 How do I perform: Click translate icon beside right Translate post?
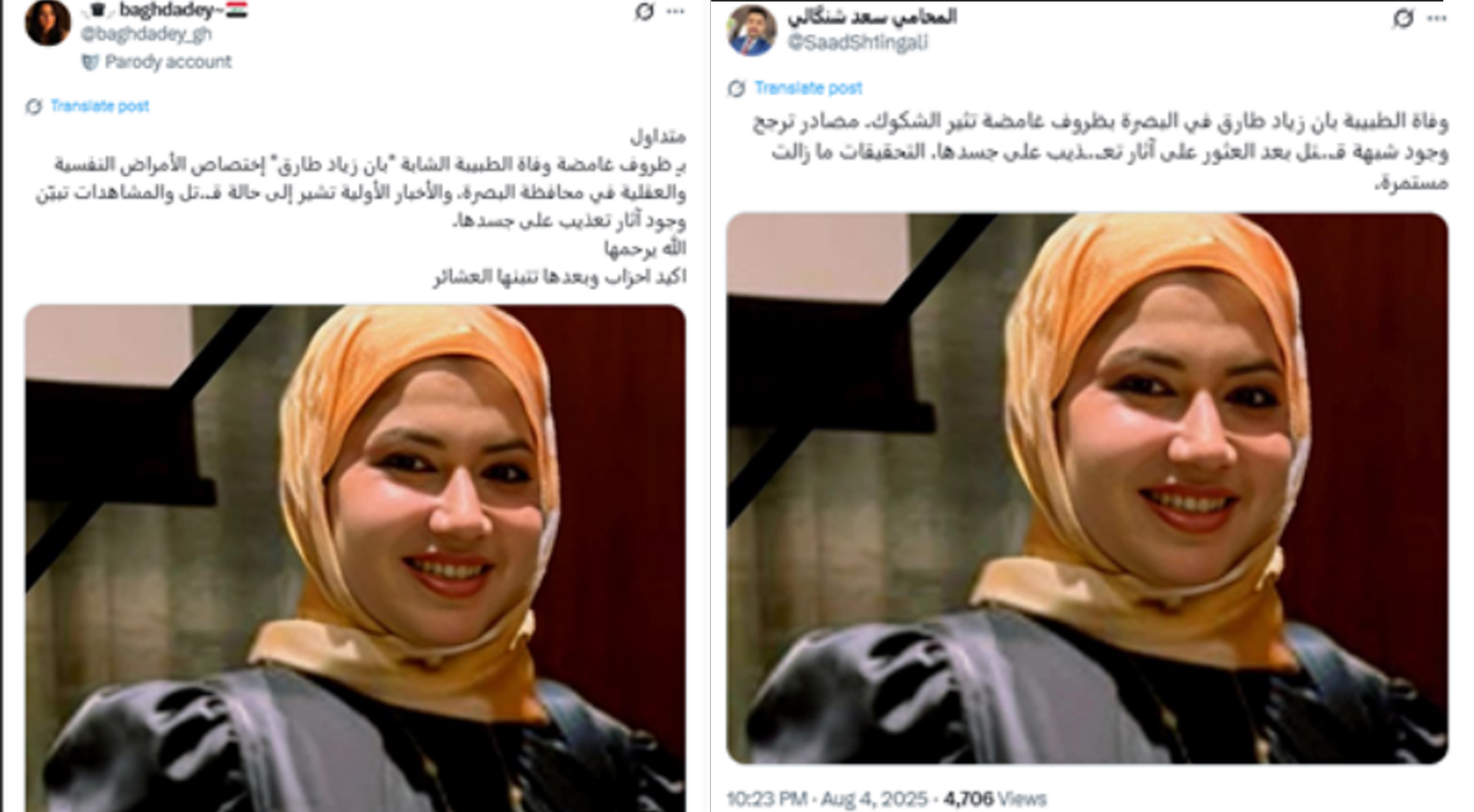736,88
